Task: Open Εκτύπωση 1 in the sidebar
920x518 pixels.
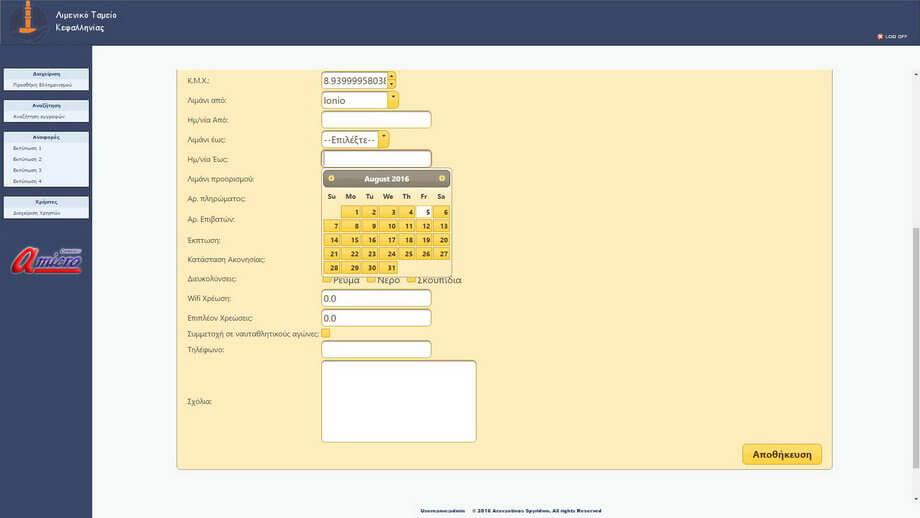Action: tap(28, 148)
